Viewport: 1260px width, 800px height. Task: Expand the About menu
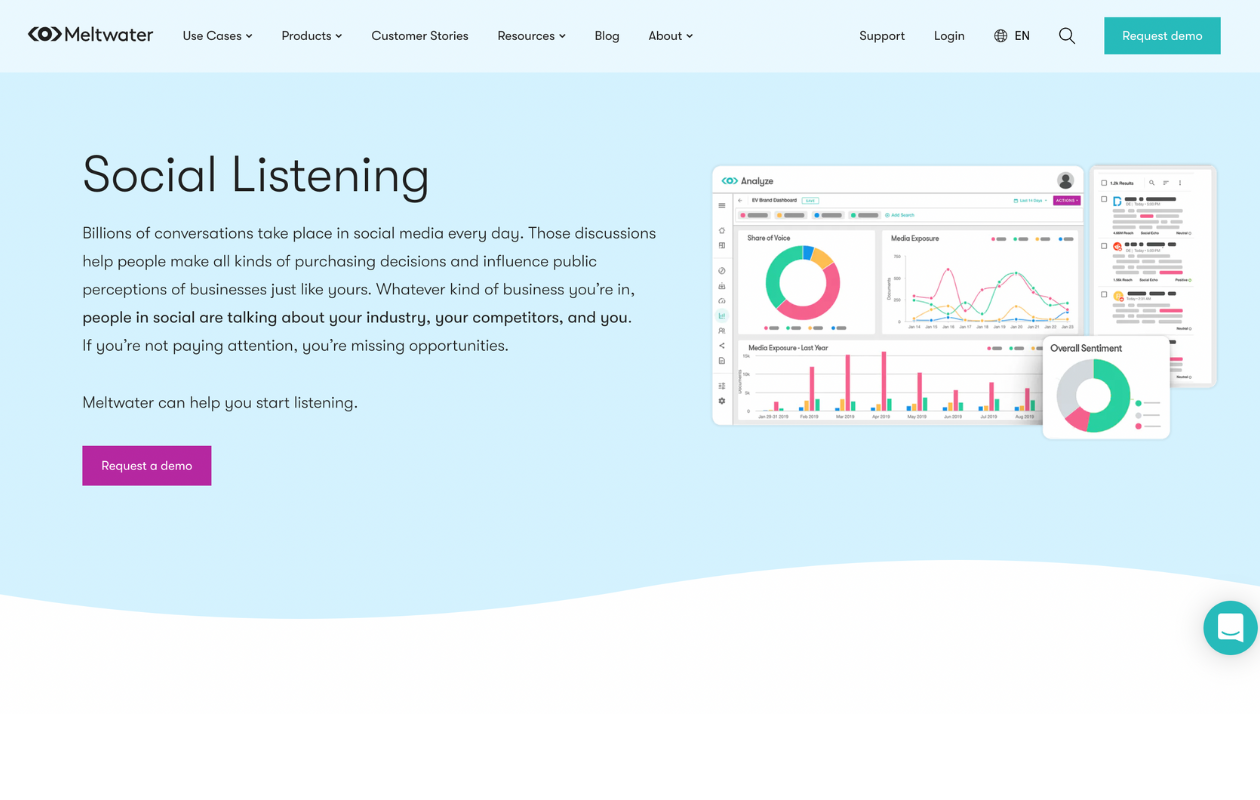click(670, 36)
